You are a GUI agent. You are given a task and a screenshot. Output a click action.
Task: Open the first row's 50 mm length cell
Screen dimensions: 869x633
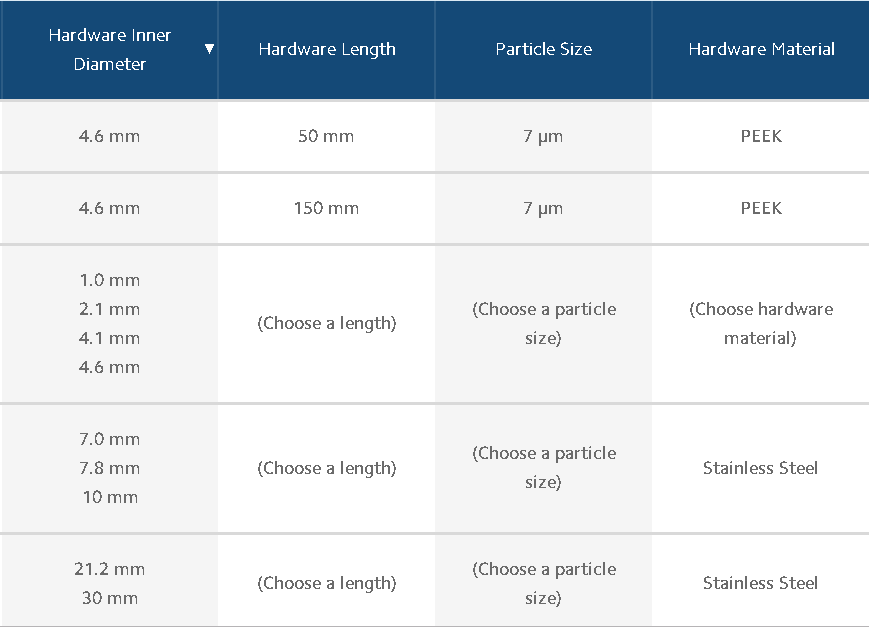(x=326, y=136)
